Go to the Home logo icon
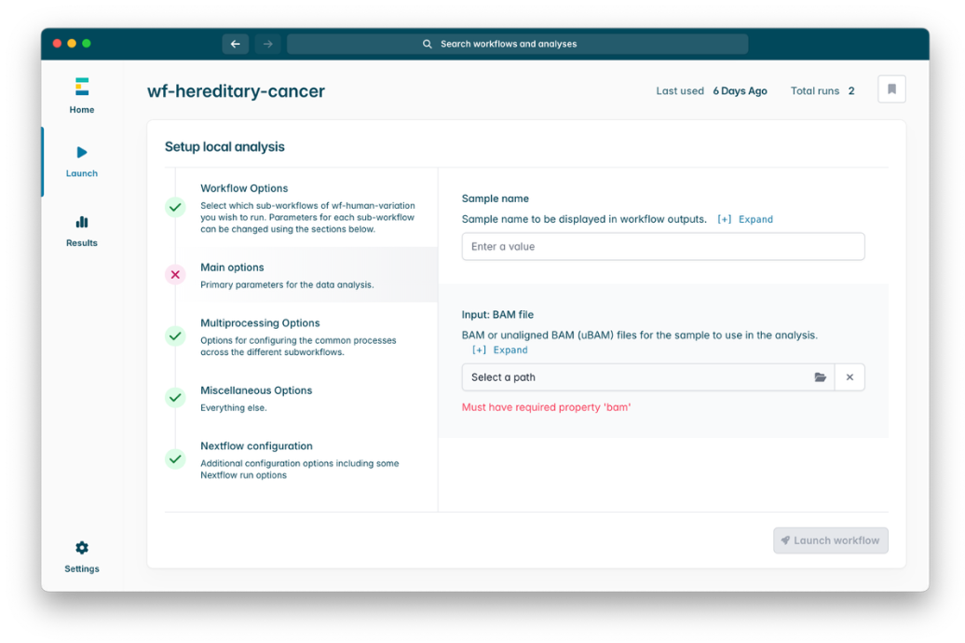 82,86
